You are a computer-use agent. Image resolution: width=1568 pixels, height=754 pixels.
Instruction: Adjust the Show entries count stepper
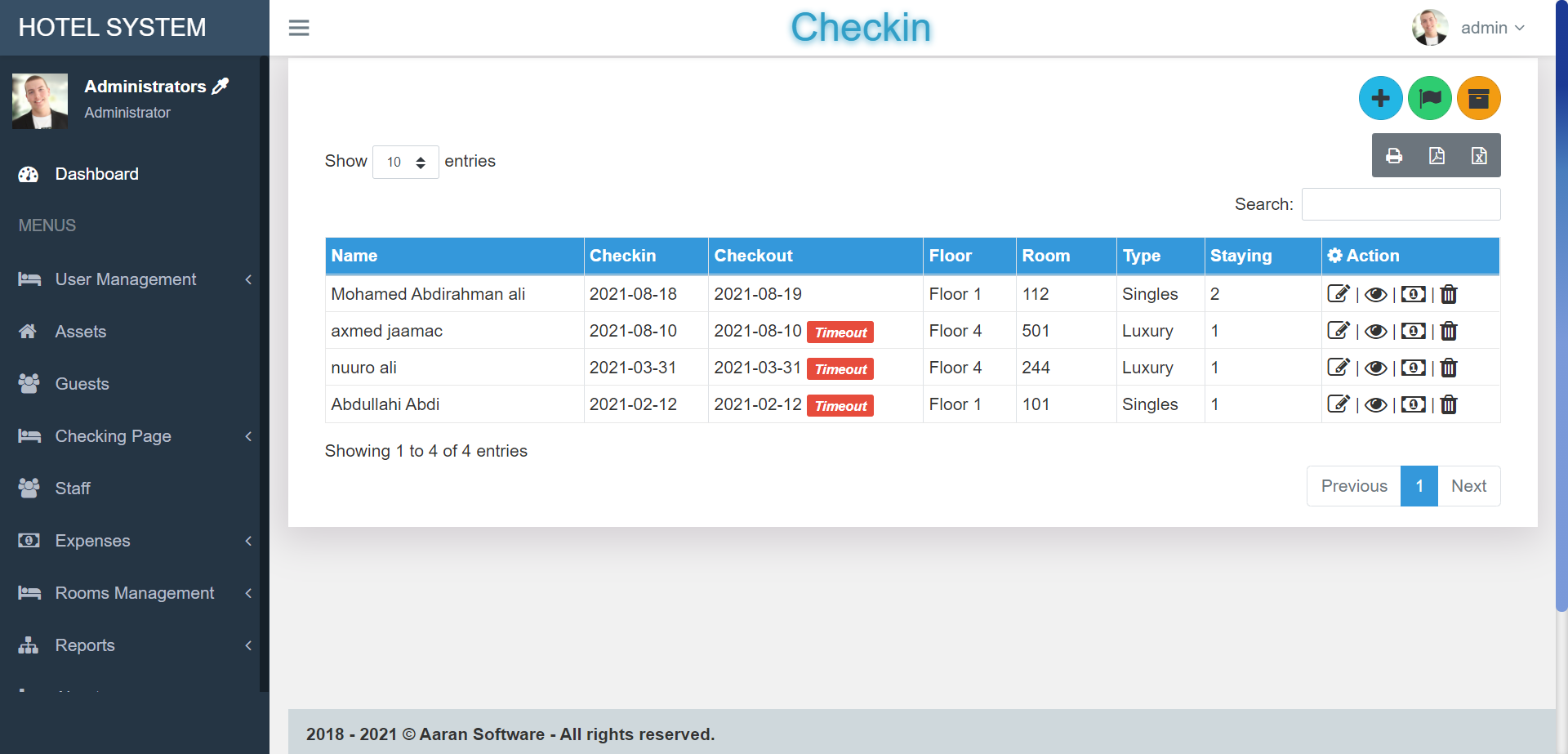click(x=422, y=162)
